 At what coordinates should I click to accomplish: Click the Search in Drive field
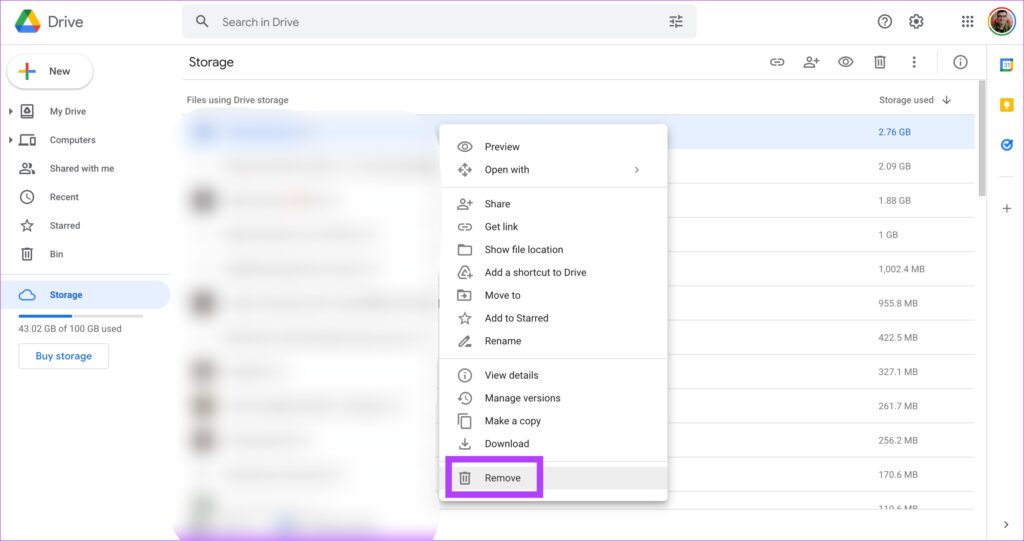(x=439, y=22)
